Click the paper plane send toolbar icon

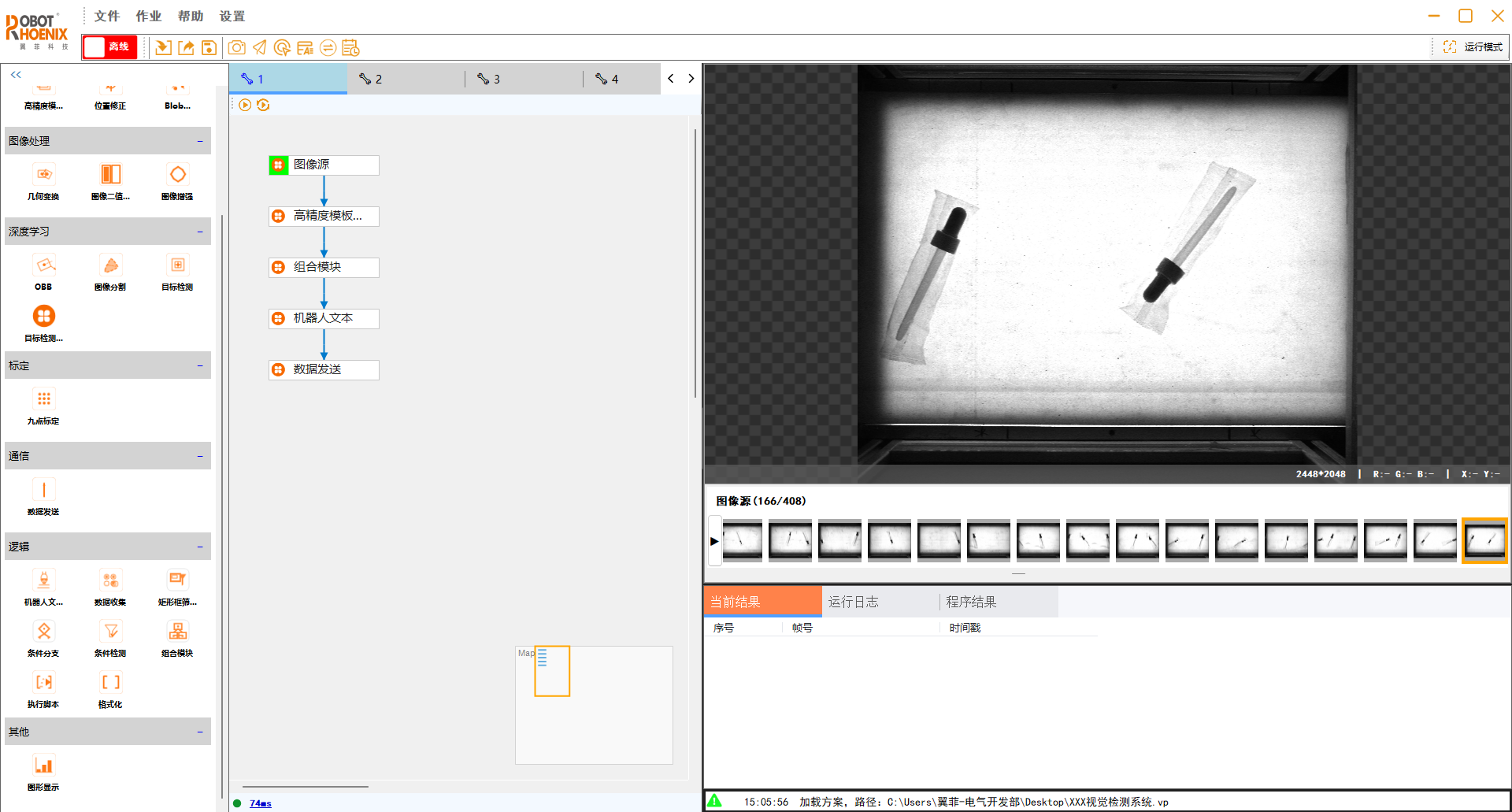coord(259,48)
